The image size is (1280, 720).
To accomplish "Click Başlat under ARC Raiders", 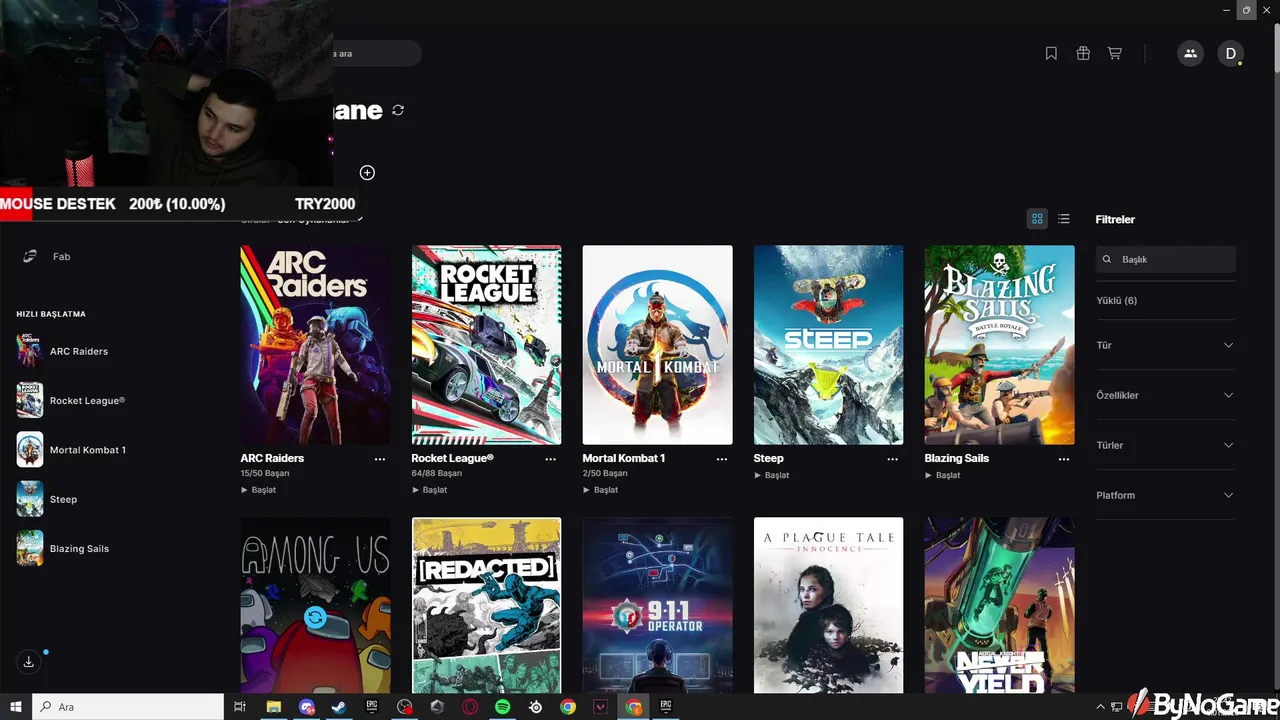I will [x=258, y=490].
